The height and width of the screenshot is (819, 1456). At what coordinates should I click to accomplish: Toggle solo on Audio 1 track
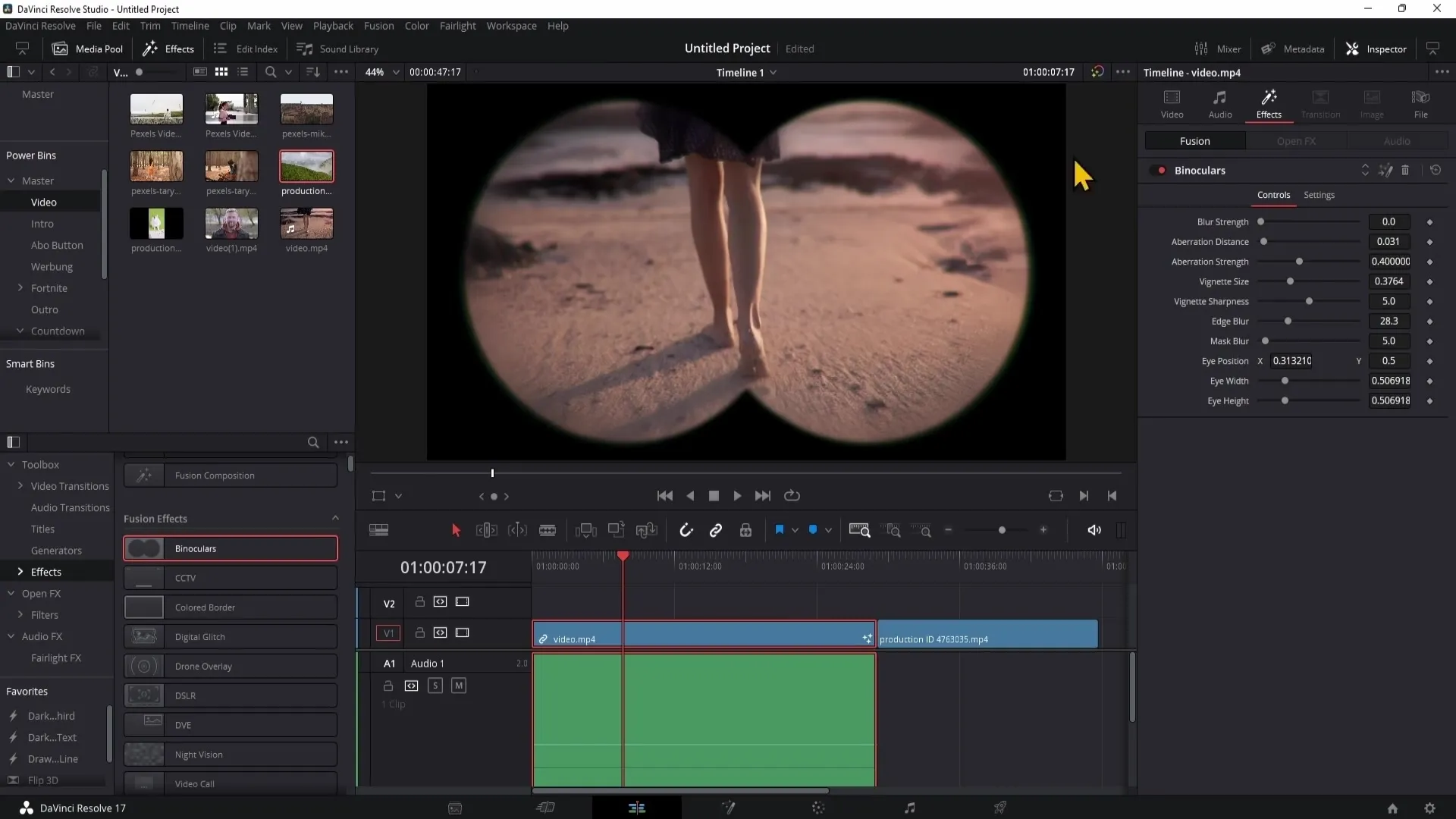click(435, 685)
